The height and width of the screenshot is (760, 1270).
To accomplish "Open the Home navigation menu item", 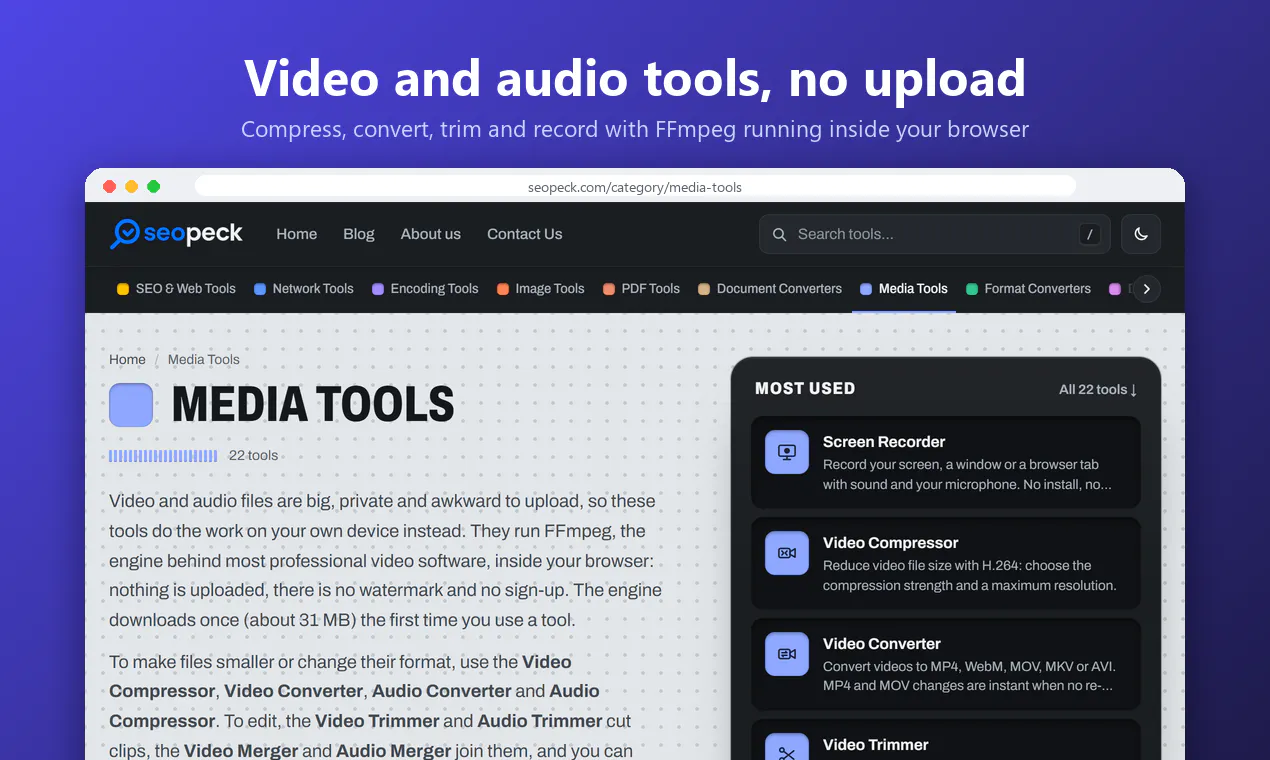I will pyautogui.click(x=297, y=234).
